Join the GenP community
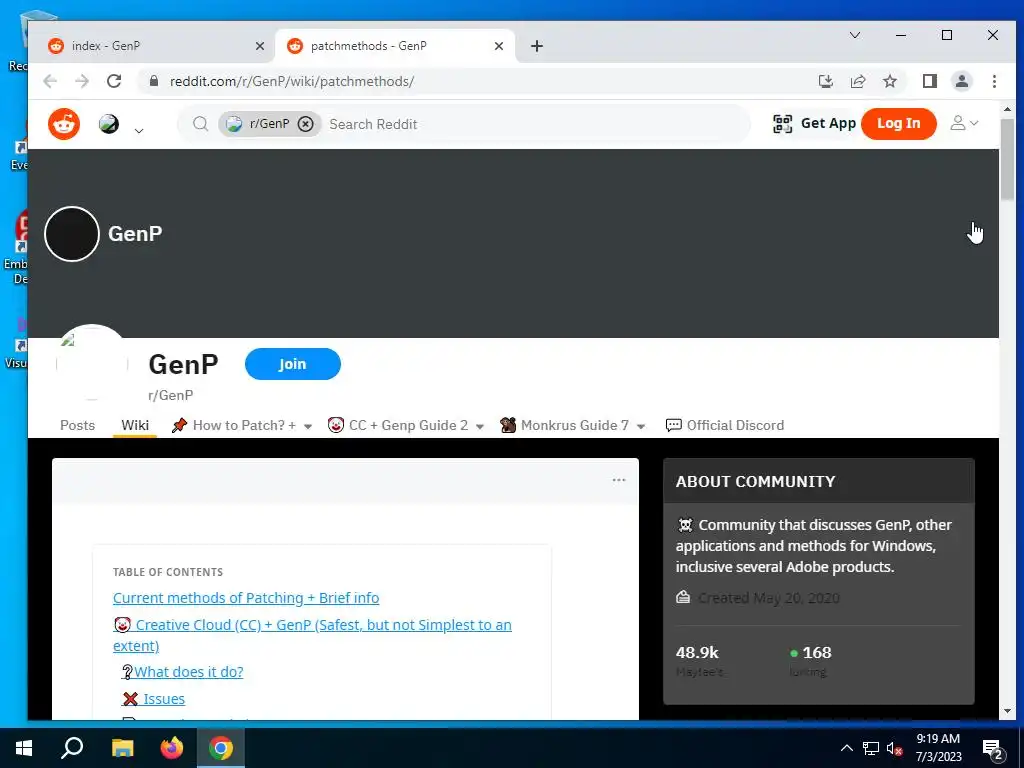The image size is (1024, 768). point(293,364)
